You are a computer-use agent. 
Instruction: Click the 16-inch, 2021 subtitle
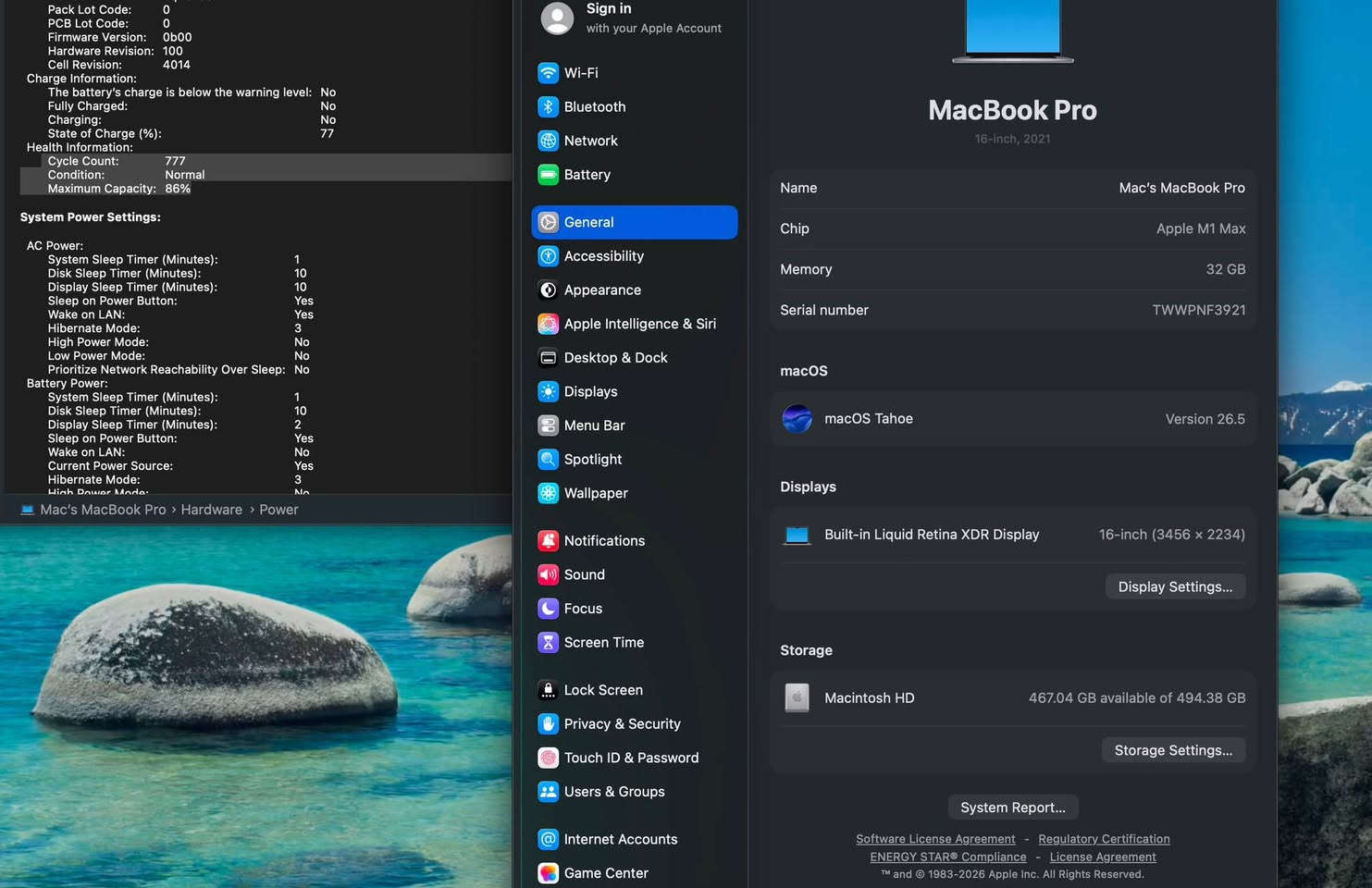pos(1012,139)
